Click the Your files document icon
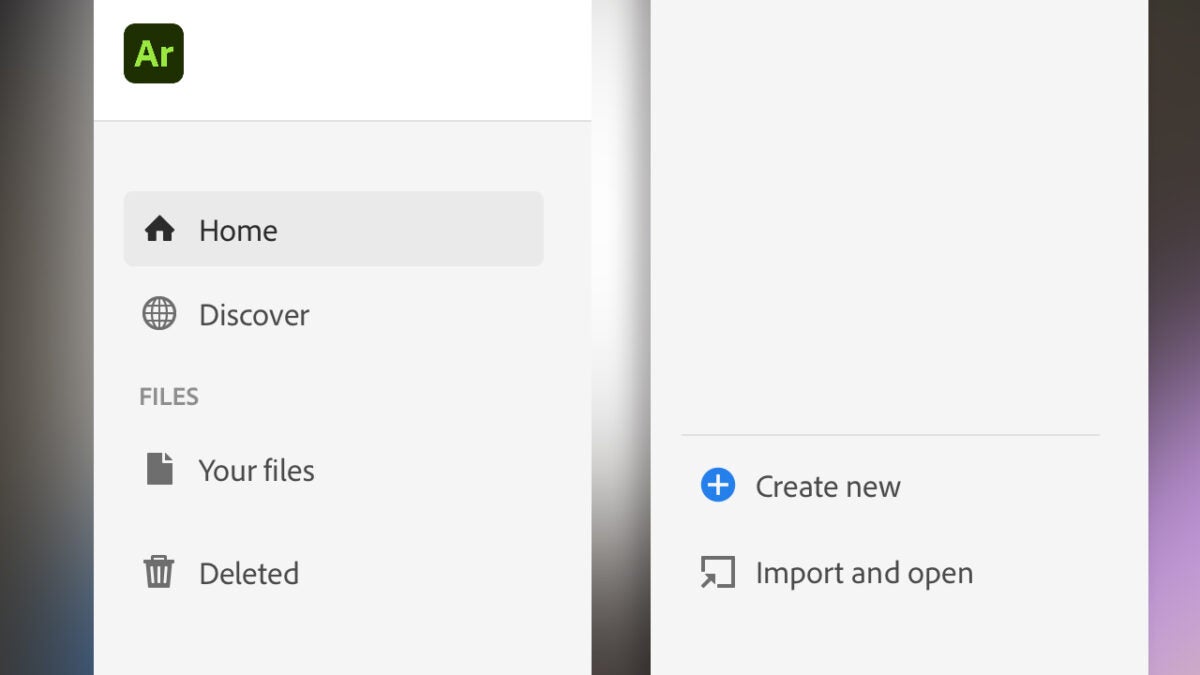This screenshot has width=1200, height=675. click(x=159, y=469)
